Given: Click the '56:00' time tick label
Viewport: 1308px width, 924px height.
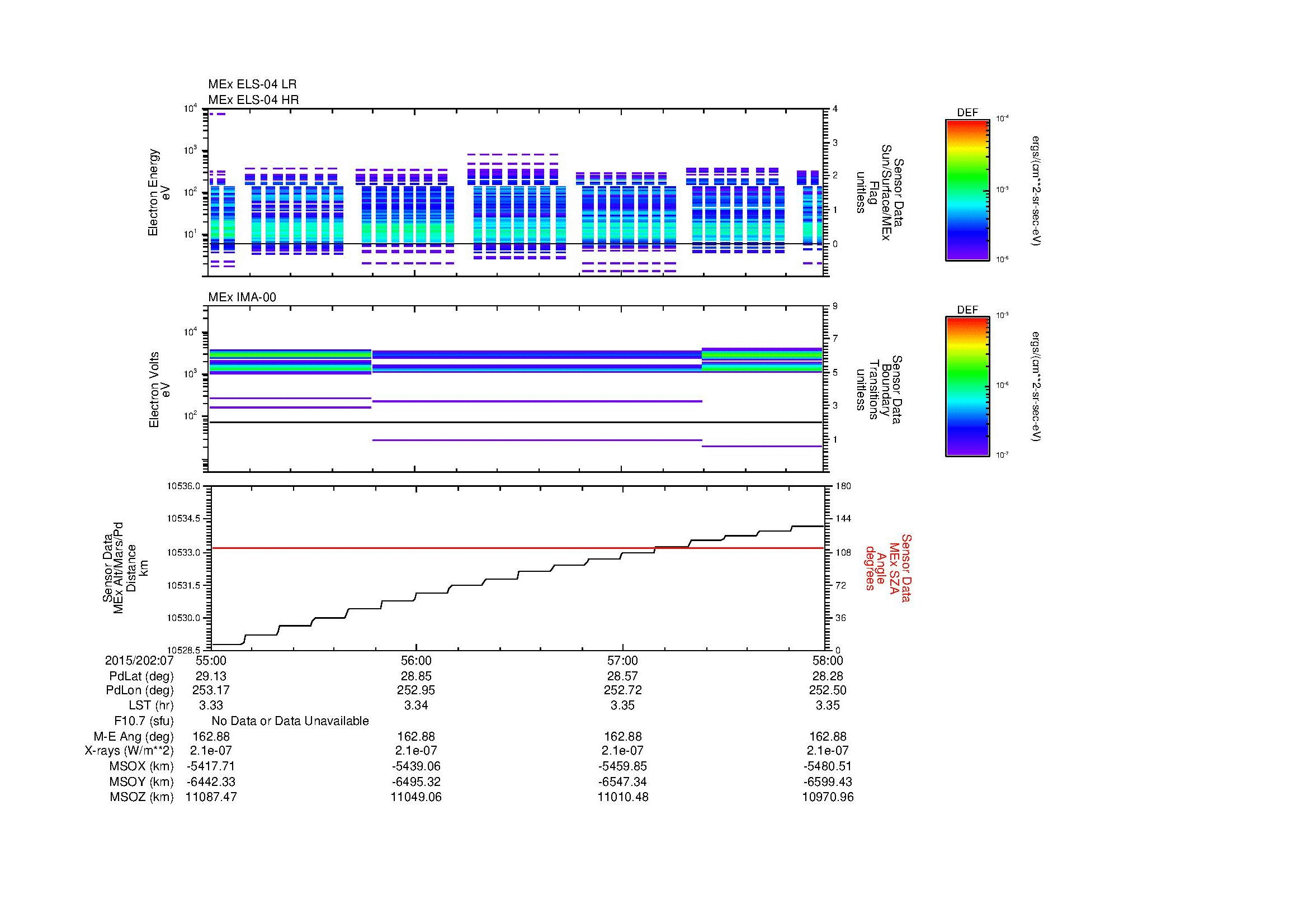Looking at the screenshot, I should tap(417, 660).
